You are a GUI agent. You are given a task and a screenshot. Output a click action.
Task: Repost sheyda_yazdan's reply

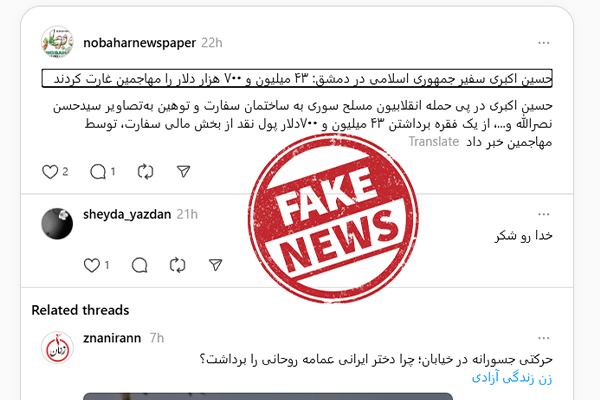click(x=178, y=265)
